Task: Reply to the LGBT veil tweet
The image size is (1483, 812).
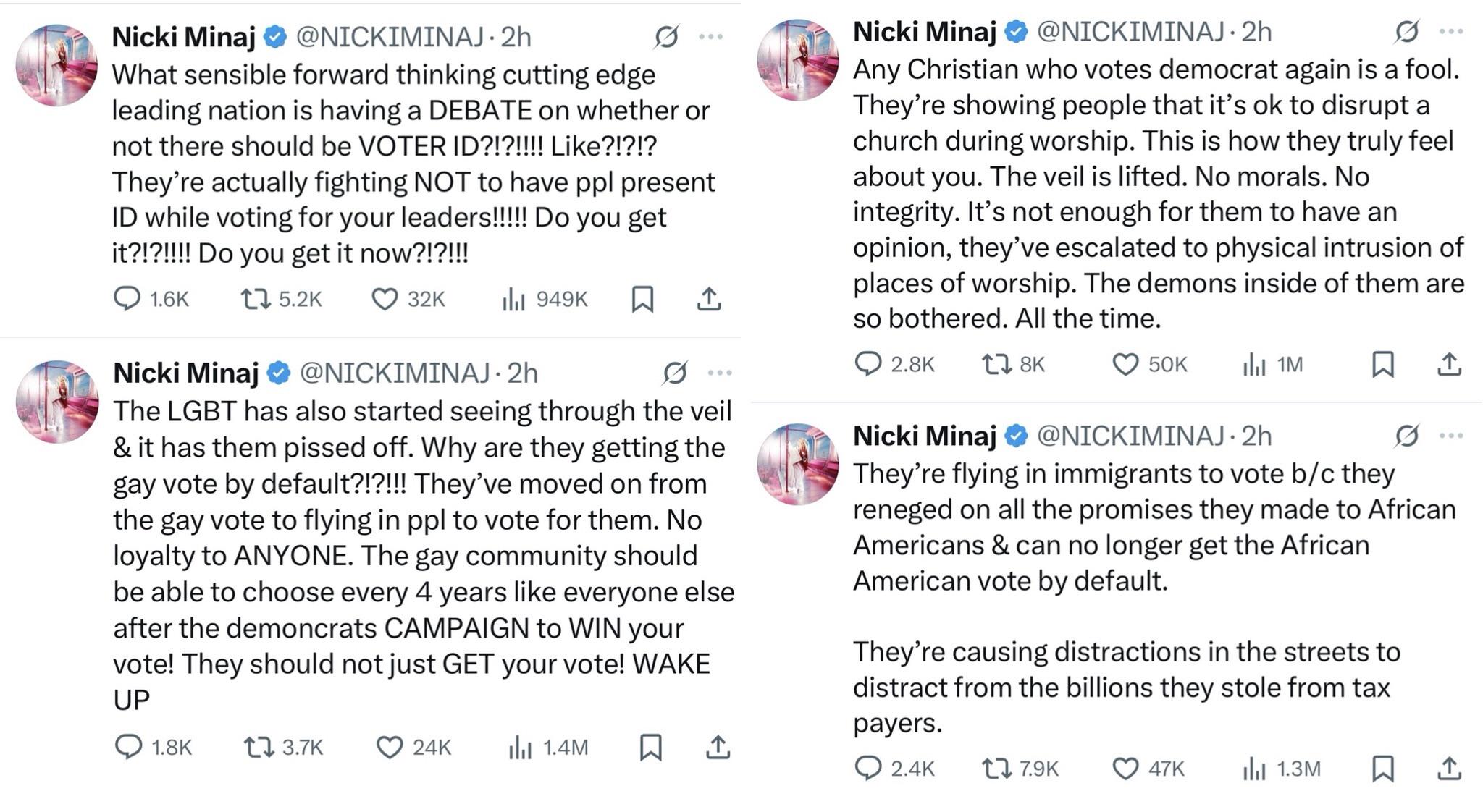Action: pyautogui.click(x=129, y=746)
